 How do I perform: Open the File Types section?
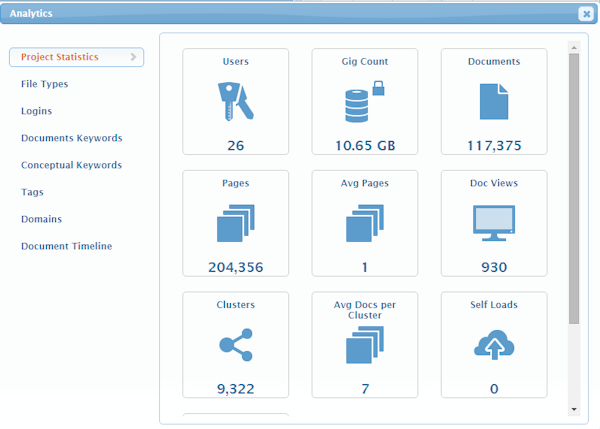44,84
